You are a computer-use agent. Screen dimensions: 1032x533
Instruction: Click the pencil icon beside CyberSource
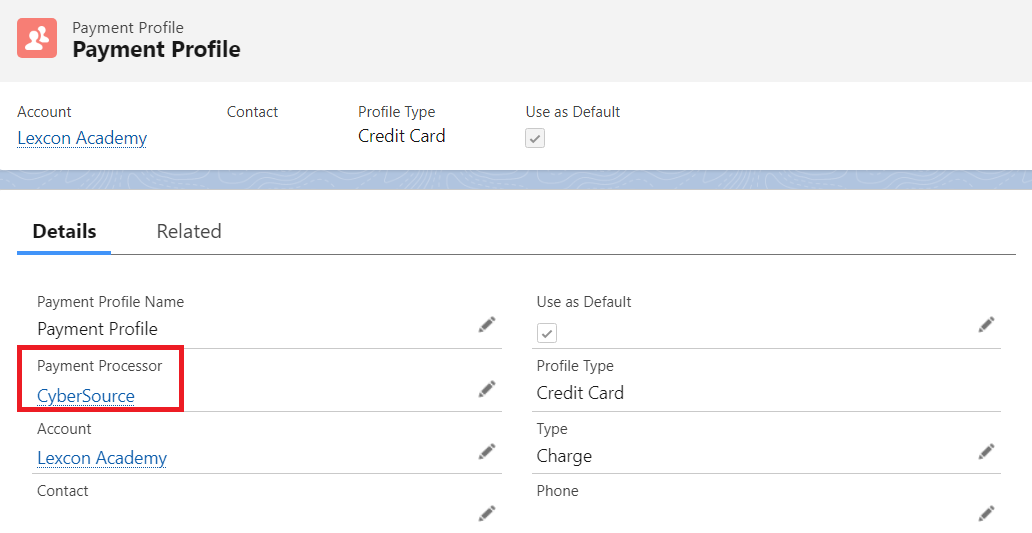487,389
